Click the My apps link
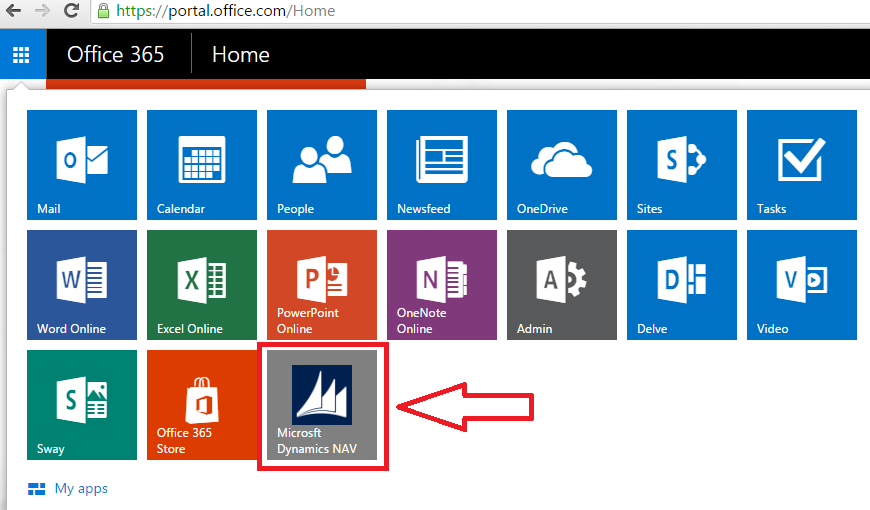Image resolution: width=870 pixels, height=510 pixels. point(68,488)
